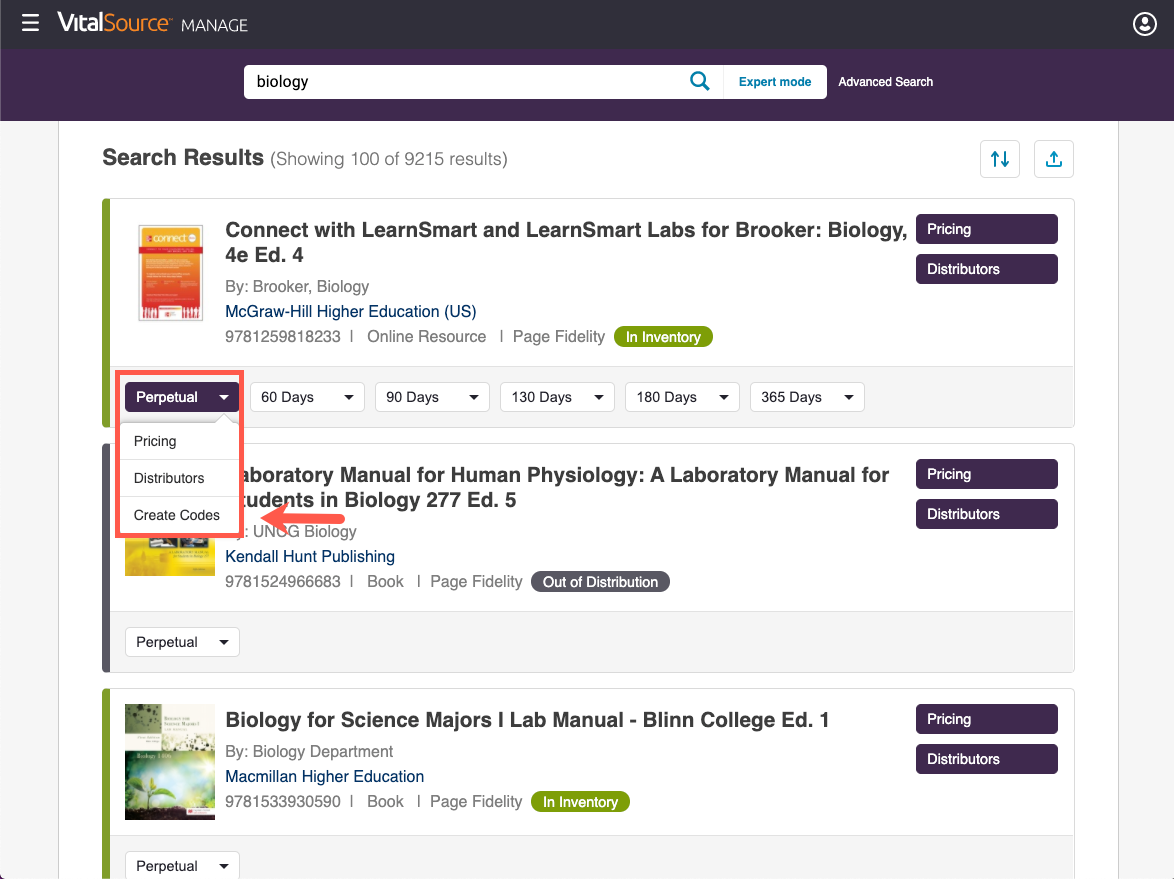Expand the 365 Days dropdown

click(807, 397)
